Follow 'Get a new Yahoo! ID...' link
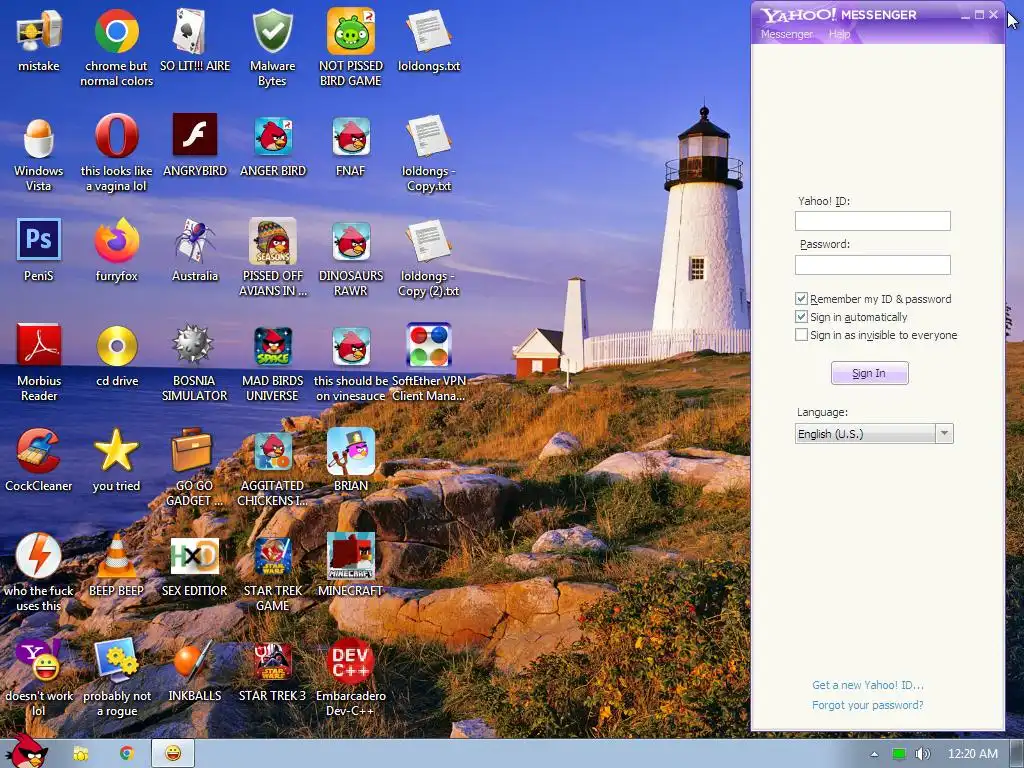Image resolution: width=1024 pixels, height=768 pixels. (x=867, y=685)
